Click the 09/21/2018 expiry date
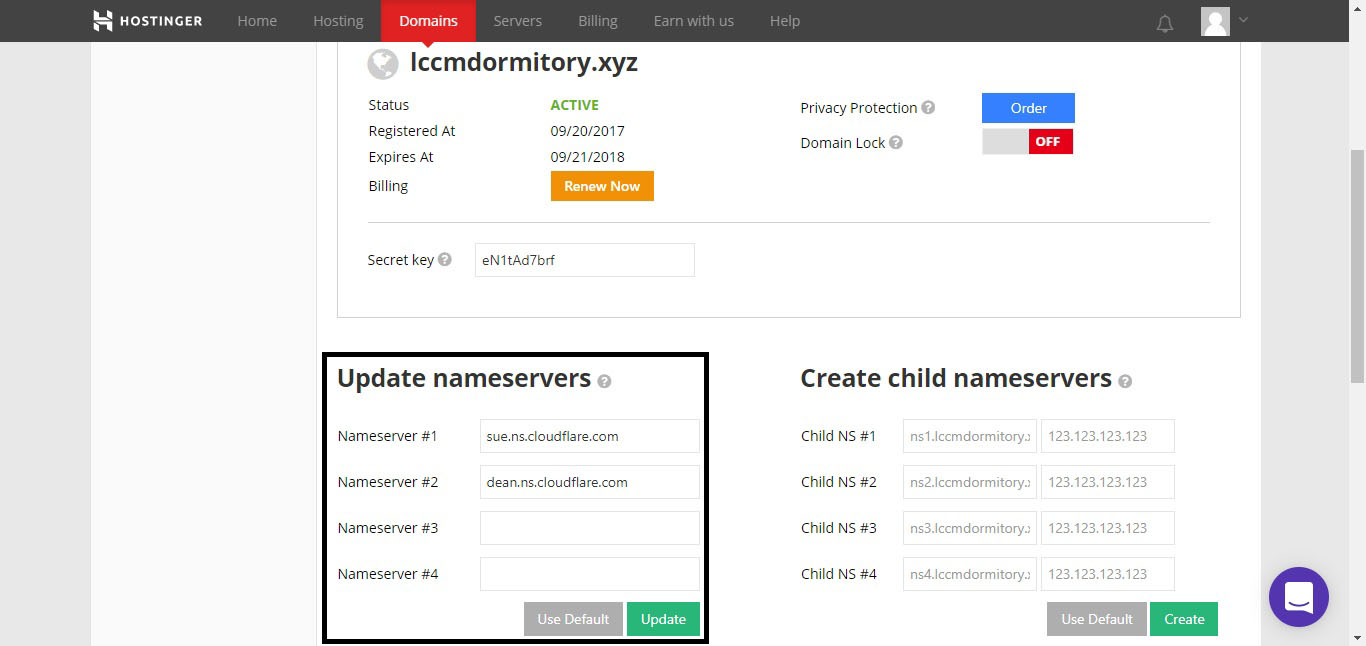1366x646 pixels. pos(587,157)
